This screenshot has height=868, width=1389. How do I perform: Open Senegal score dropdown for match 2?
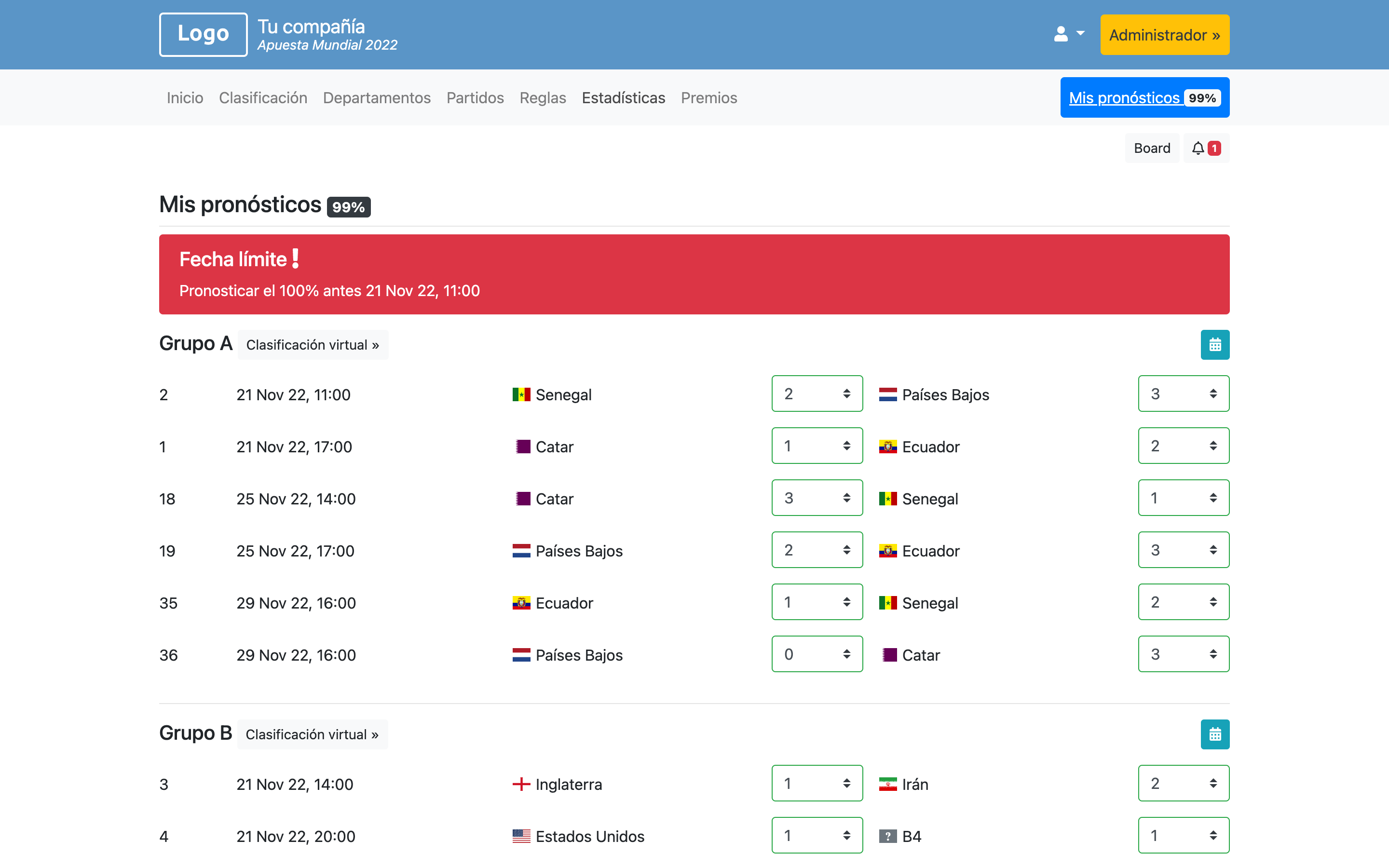817,394
